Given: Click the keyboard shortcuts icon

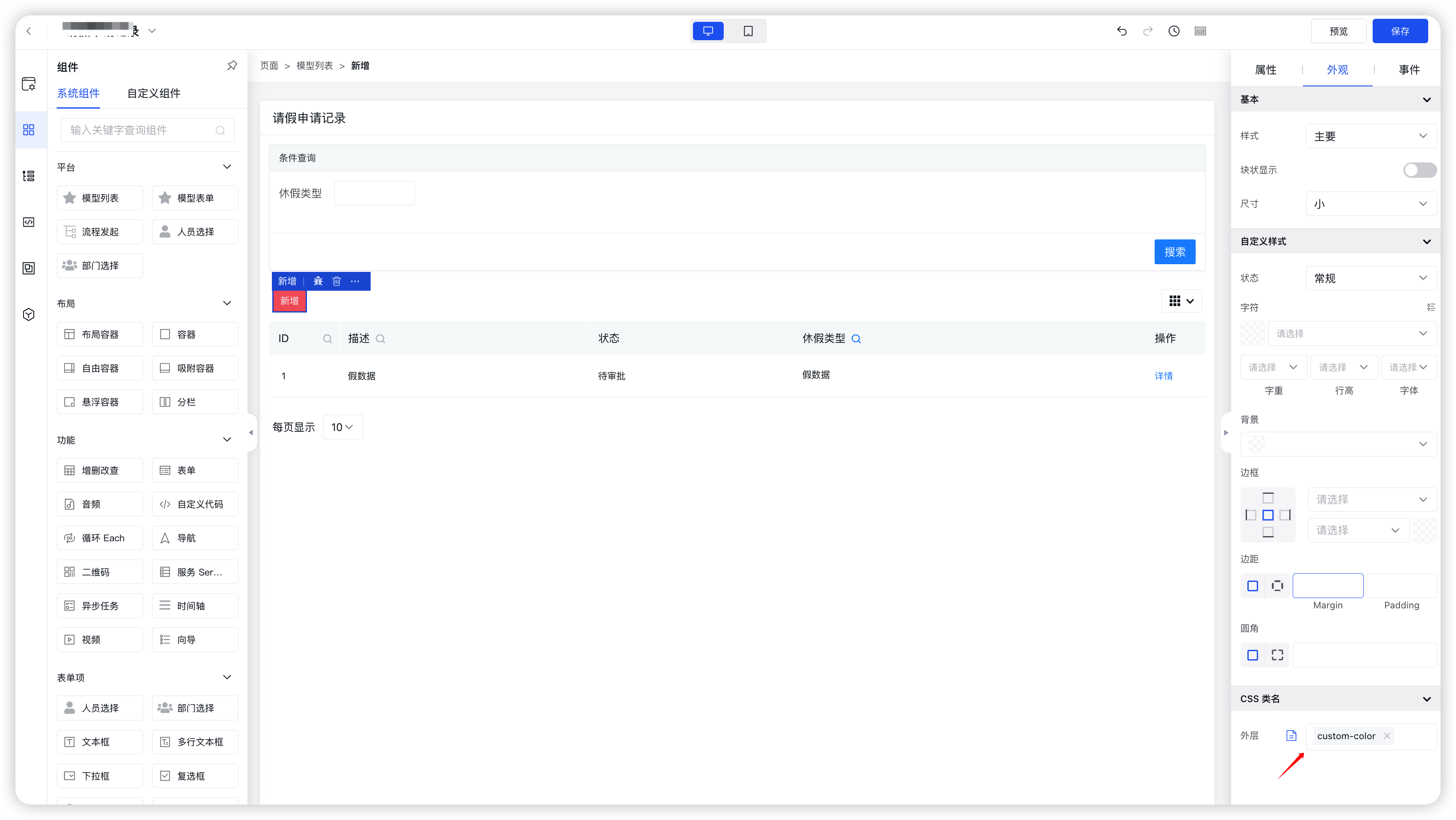Looking at the screenshot, I should pos(1200,31).
